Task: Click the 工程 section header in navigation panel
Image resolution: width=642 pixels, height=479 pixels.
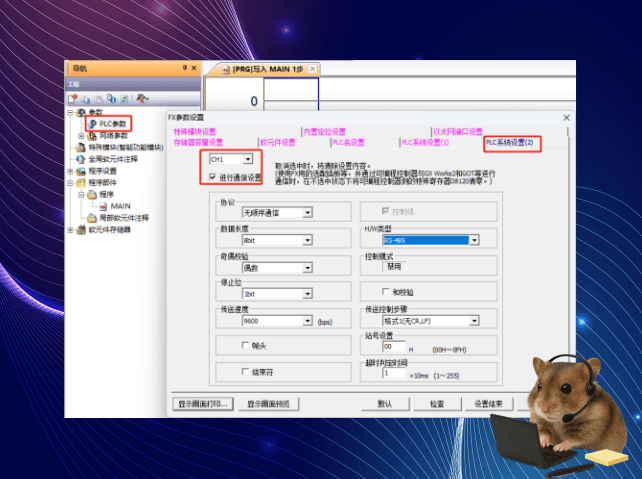Action: (132, 84)
